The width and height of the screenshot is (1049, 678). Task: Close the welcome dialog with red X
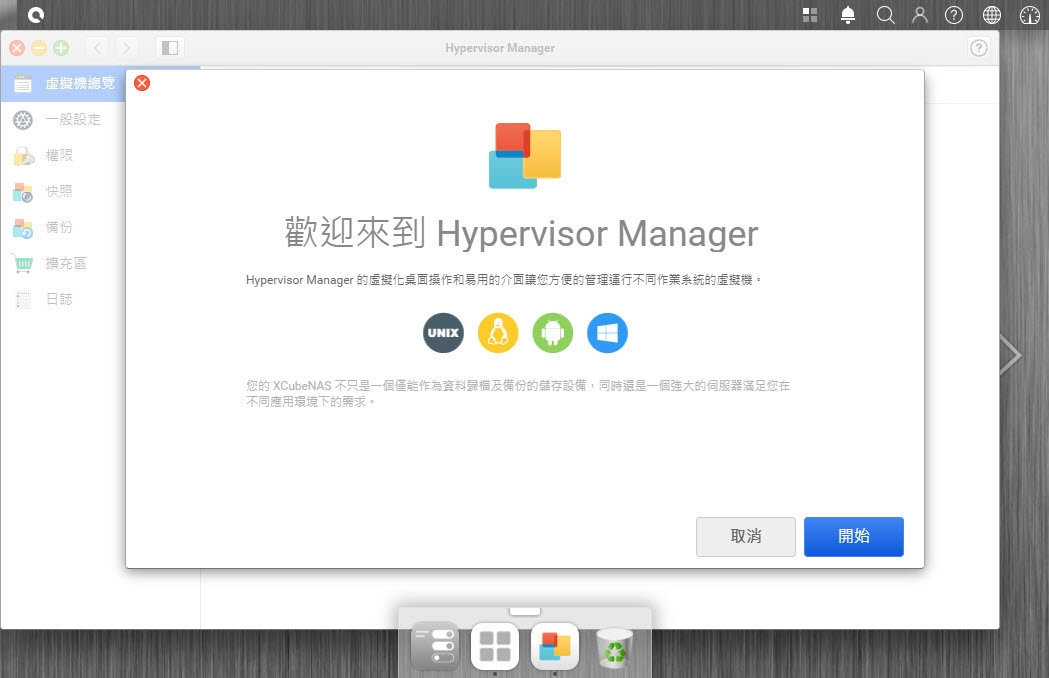coord(142,83)
